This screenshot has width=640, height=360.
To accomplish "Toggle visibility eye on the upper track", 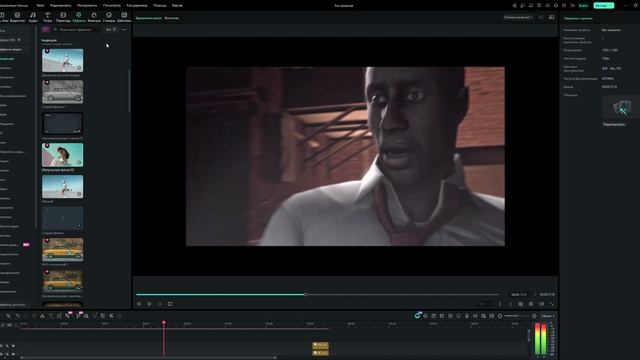I will [x=13, y=346].
